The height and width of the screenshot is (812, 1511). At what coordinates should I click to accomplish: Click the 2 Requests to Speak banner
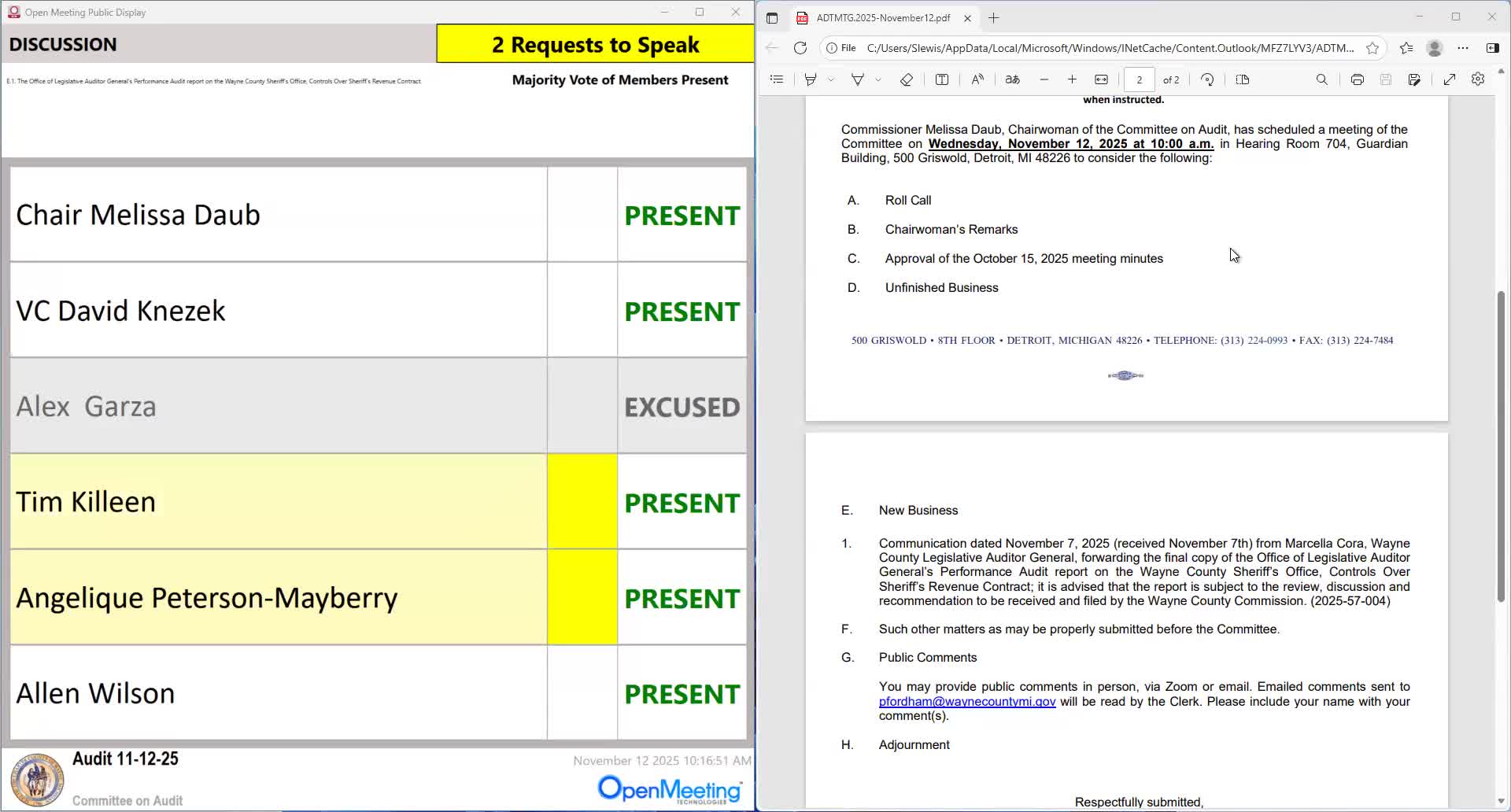(595, 44)
